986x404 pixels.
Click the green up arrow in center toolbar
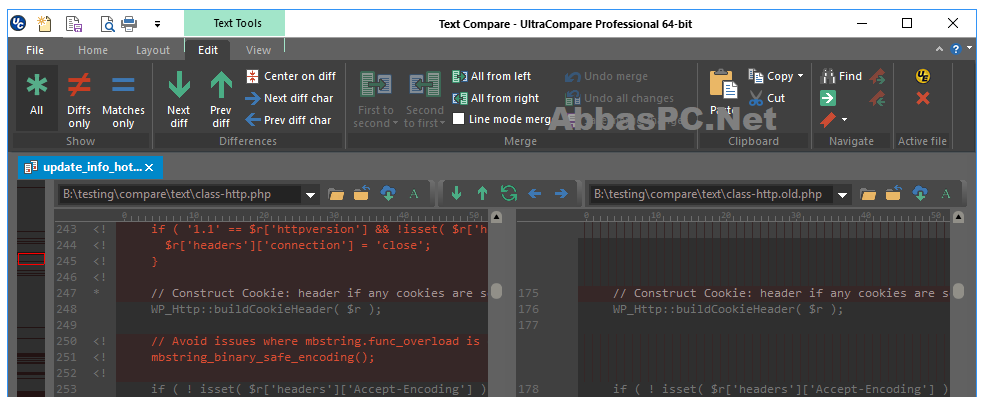coord(482,194)
